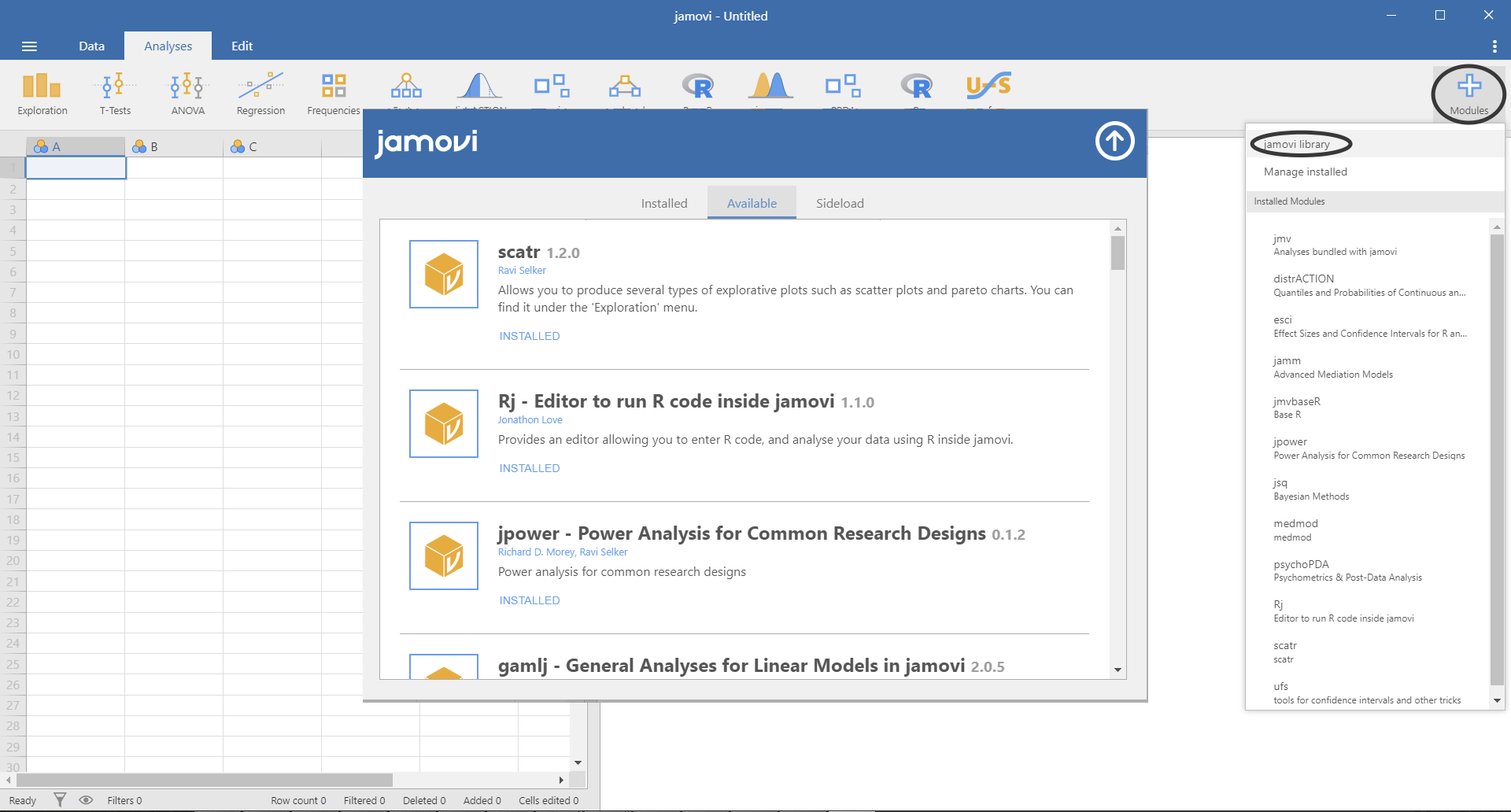The width and height of the screenshot is (1511, 812).
Task: Choose jamovi library from Modules menu
Action: 1375,145
